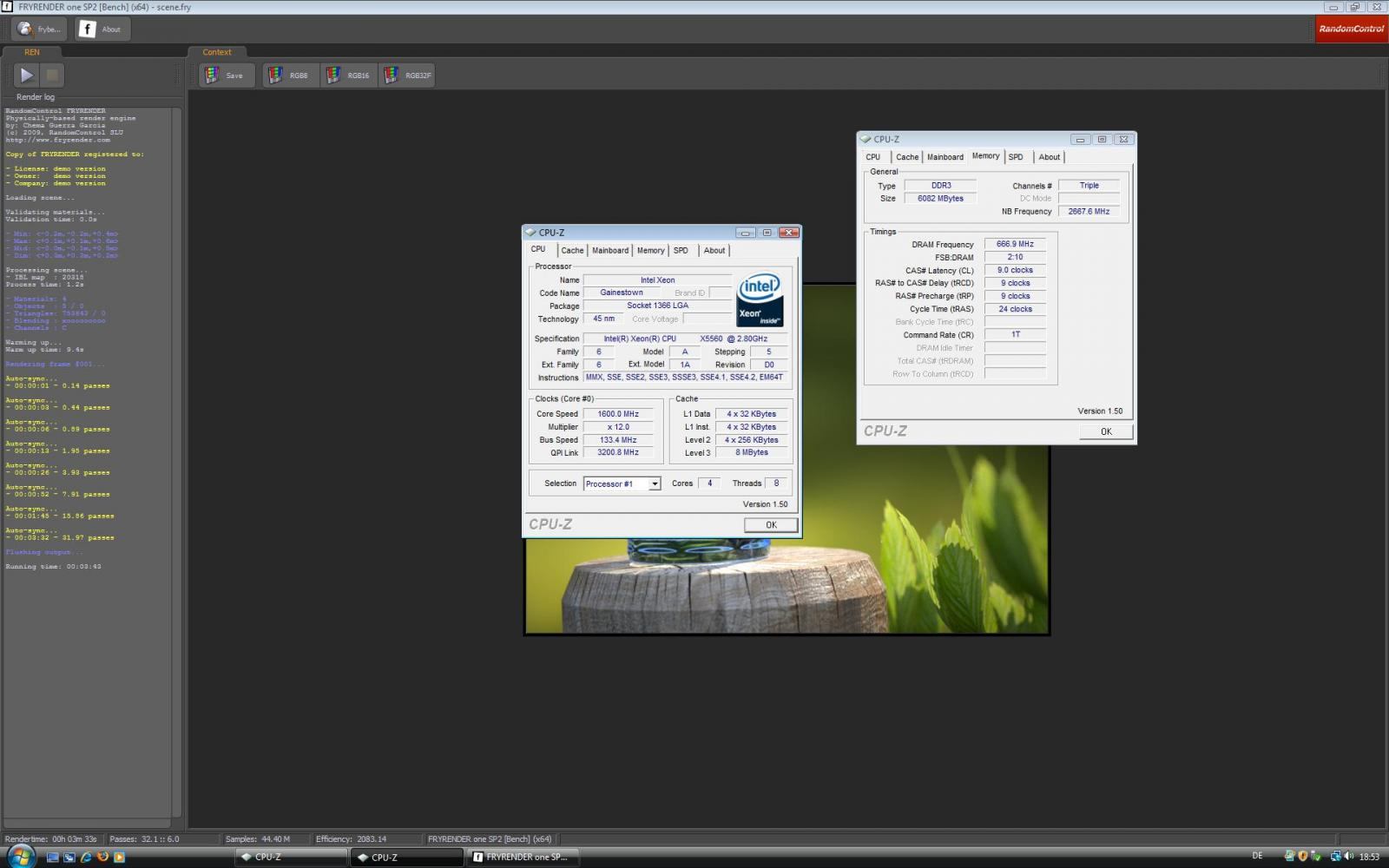Click the DRAM Frequency 666.9 MHz value
The width and height of the screenshot is (1389, 868).
coord(1015,244)
